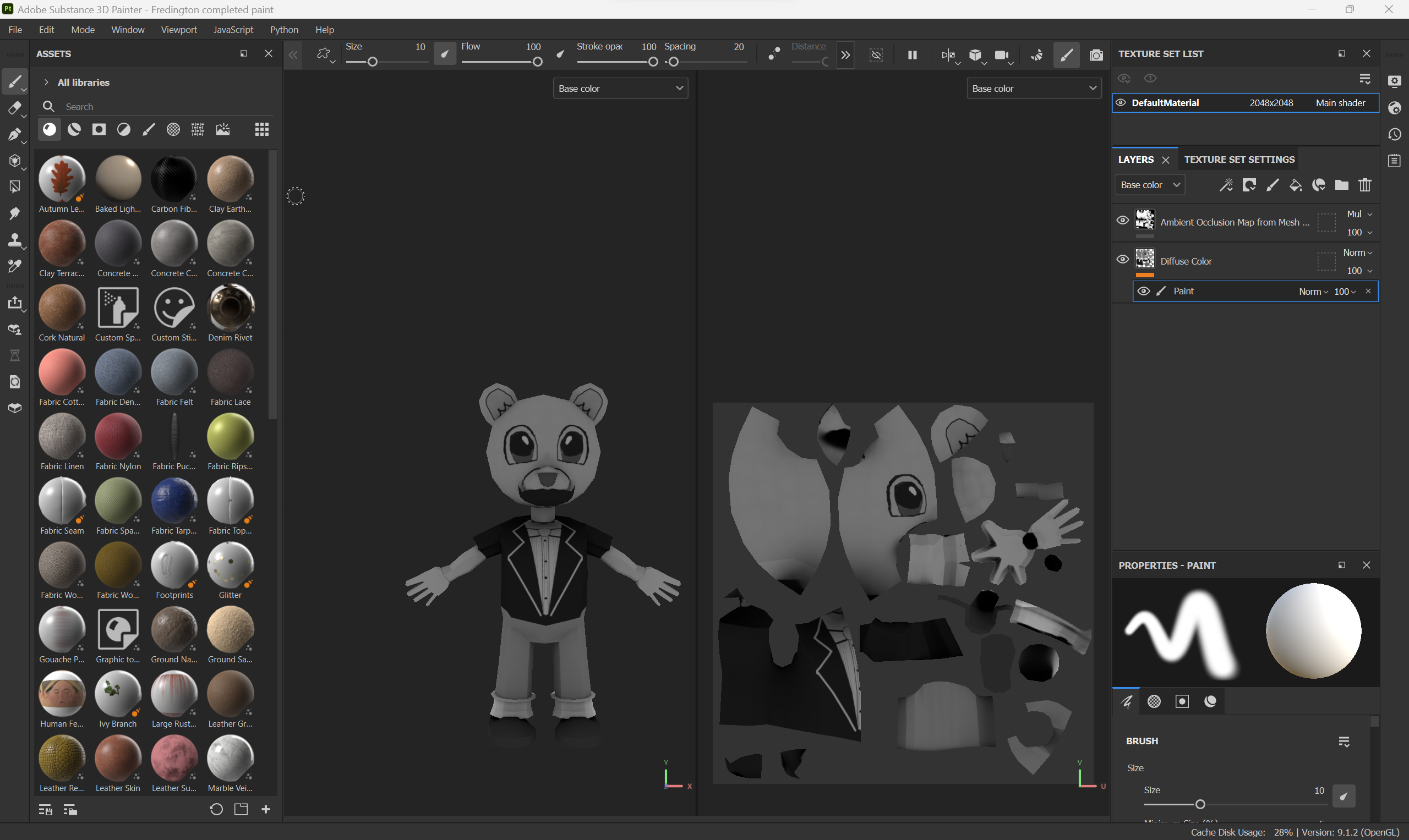Select the Fabric Nylon material thumbnail

pos(118,437)
